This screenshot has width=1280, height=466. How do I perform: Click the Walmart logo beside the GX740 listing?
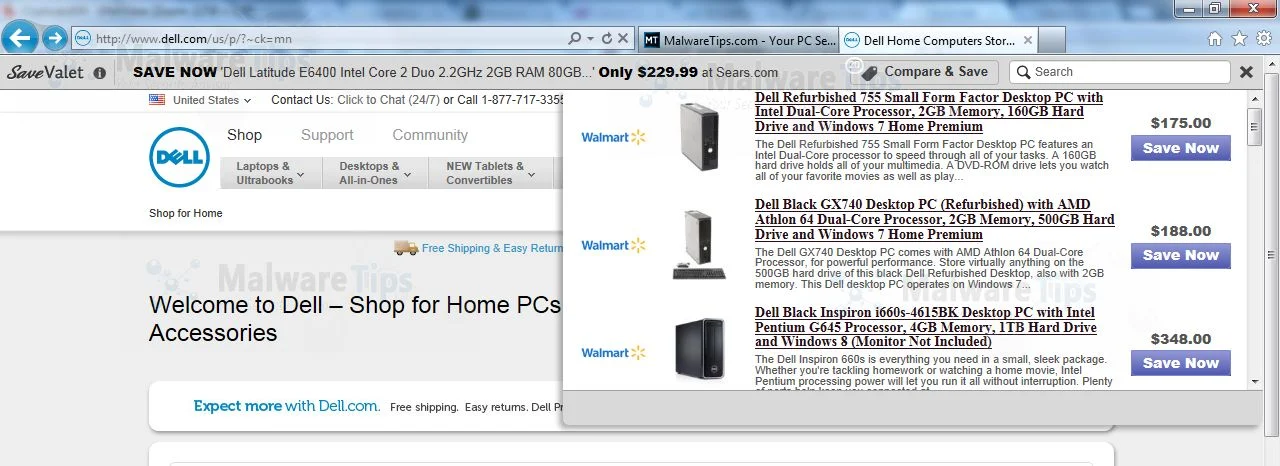(613, 245)
